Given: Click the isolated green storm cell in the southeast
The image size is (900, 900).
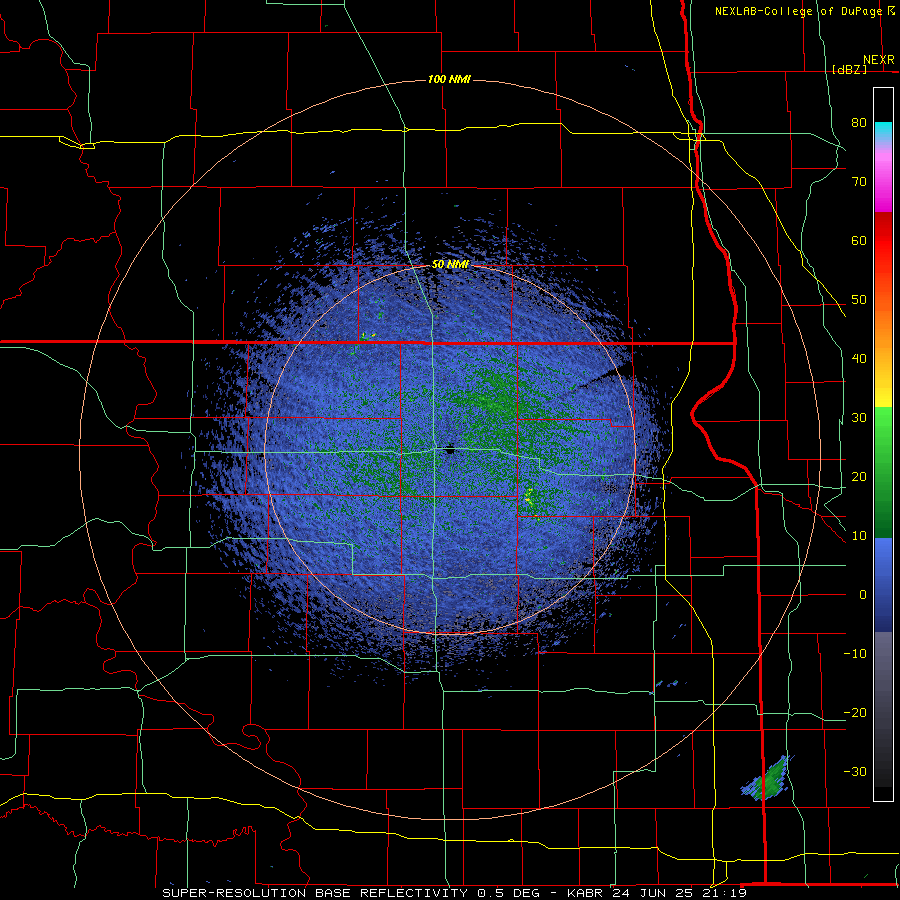Looking at the screenshot, I should 769,781.
